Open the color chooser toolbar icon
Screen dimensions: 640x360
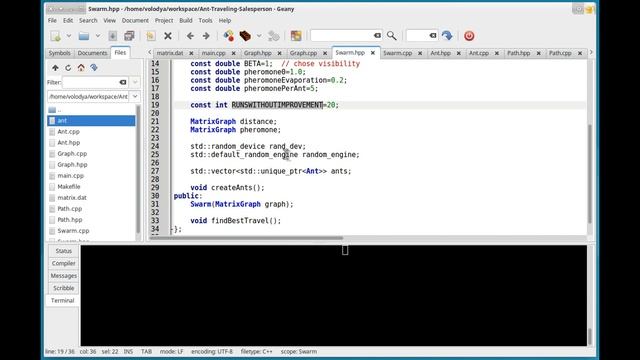296,36
